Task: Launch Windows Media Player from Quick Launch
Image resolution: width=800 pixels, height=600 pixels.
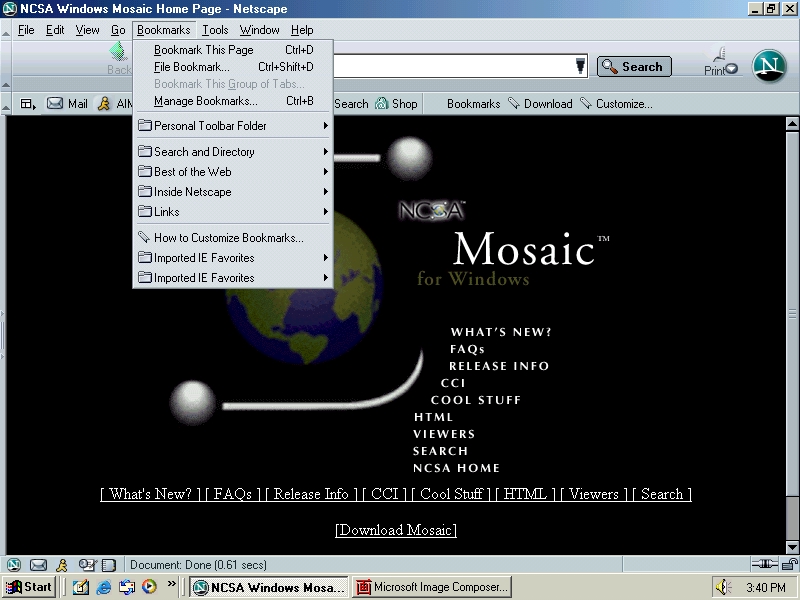Action: [149, 587]
